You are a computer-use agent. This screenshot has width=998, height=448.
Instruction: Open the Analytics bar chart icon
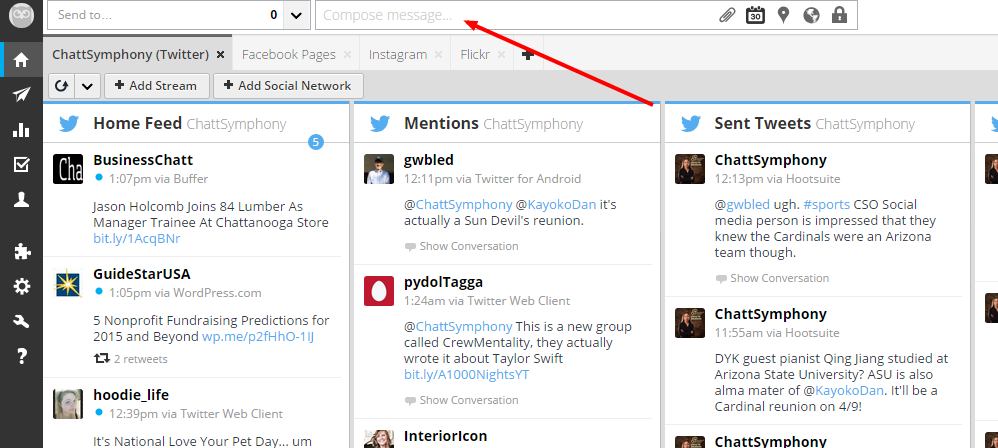(21, 130)
